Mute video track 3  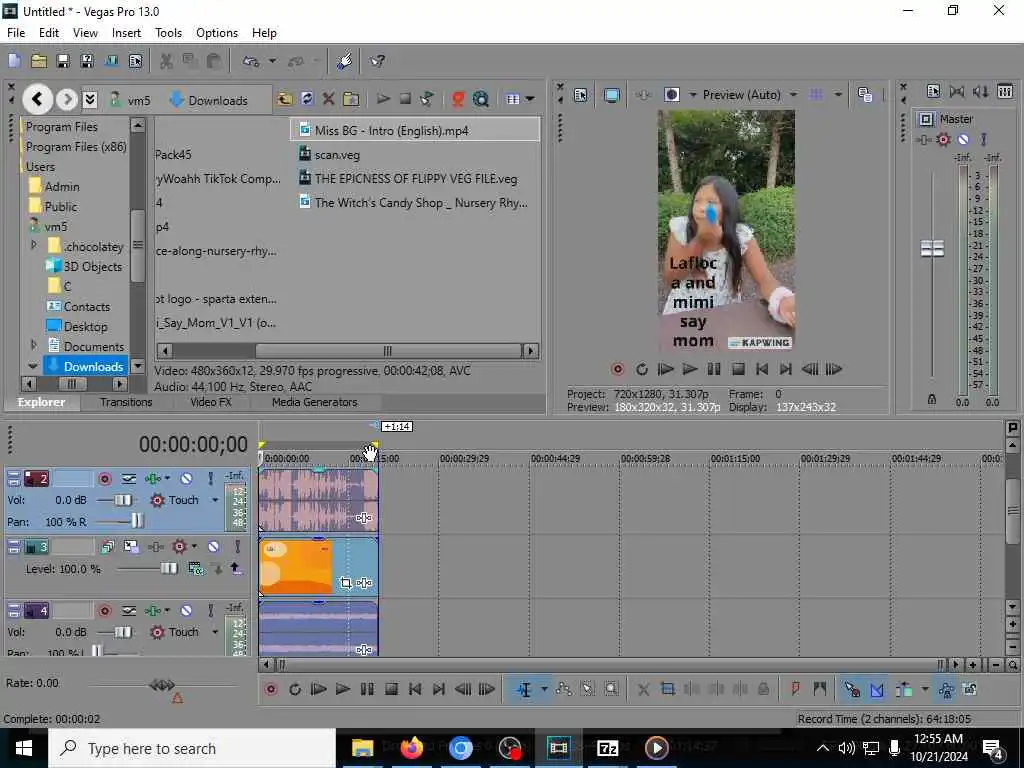(x=214, y=546)
